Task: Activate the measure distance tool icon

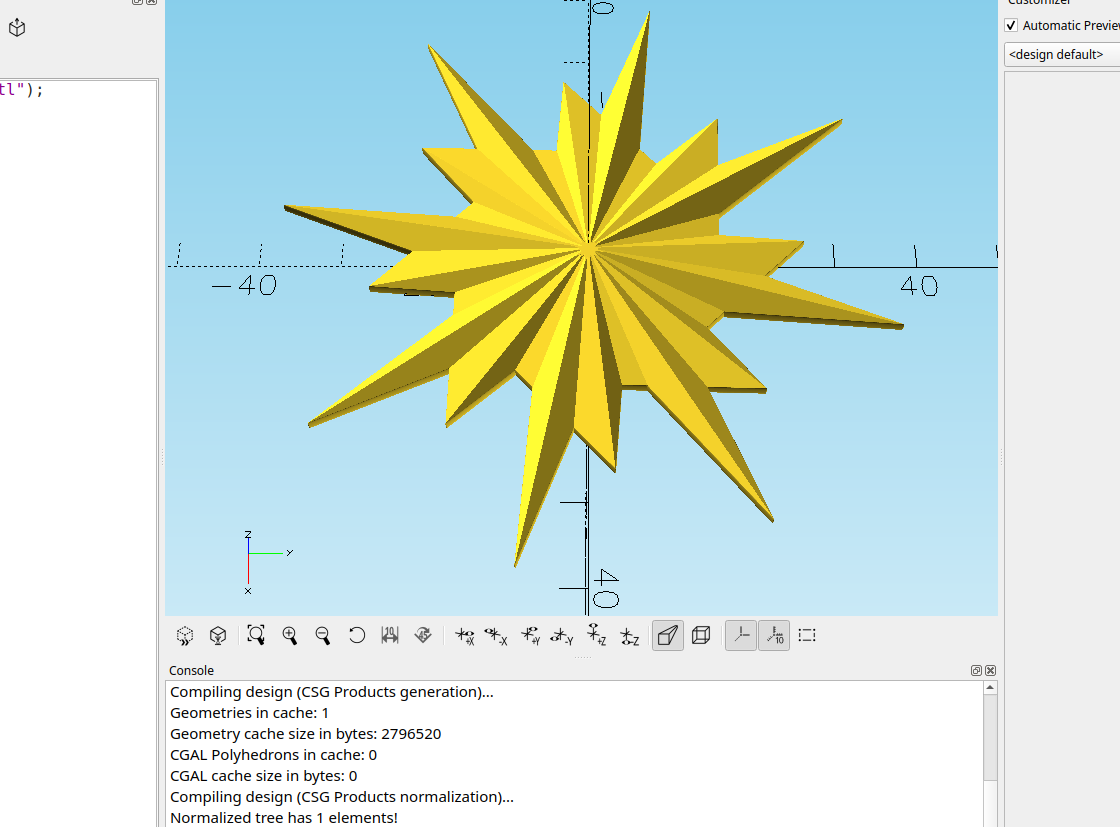Action: (390, 636)
